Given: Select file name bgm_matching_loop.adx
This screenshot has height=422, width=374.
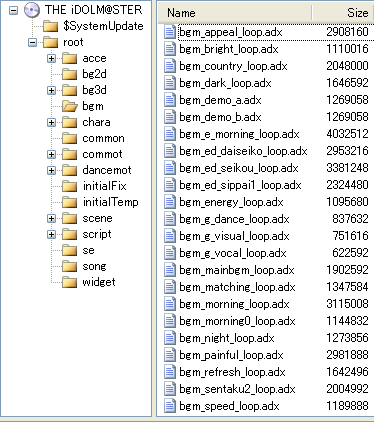Looking at the screenshot, I should 237,287.
